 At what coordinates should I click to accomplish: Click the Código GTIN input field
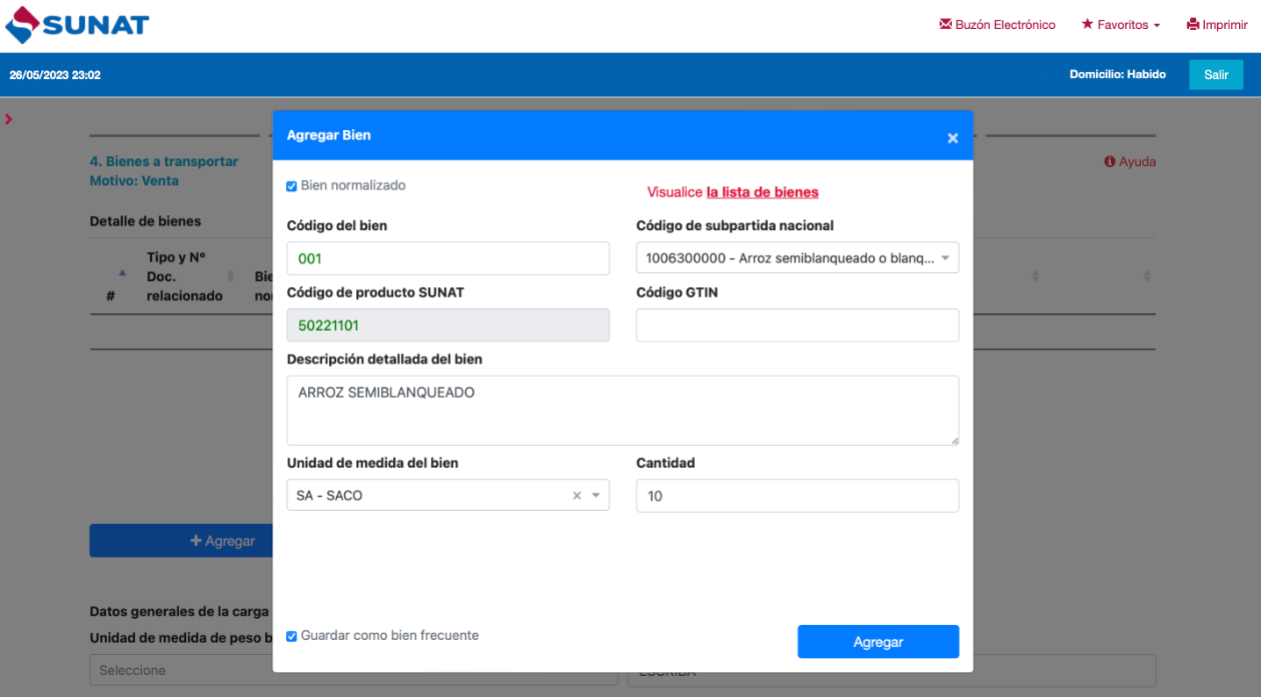click(797, 325)
